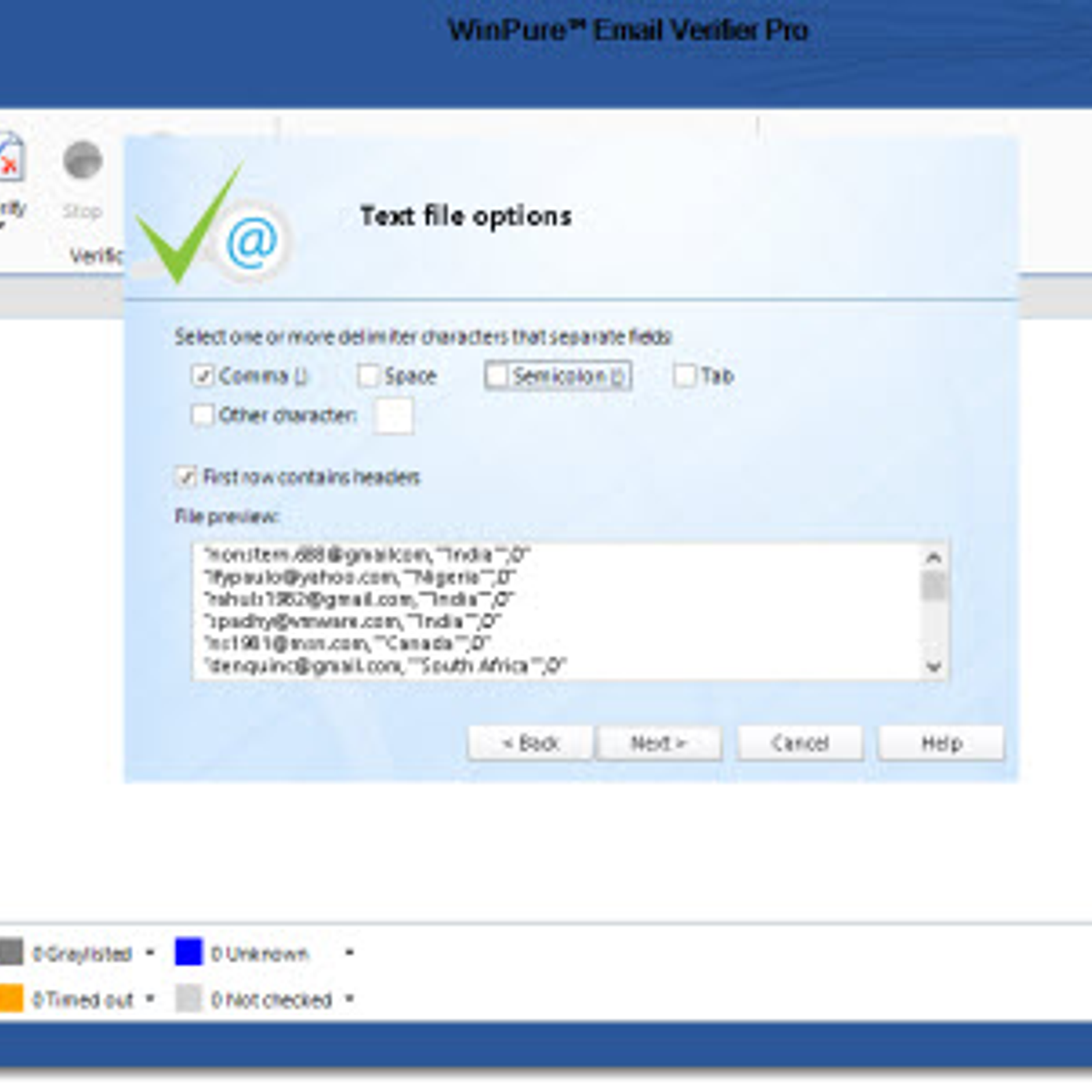Click the gray Graylisted color swatch
This screenshot has height=1092, width=1092.
point(11,952)
